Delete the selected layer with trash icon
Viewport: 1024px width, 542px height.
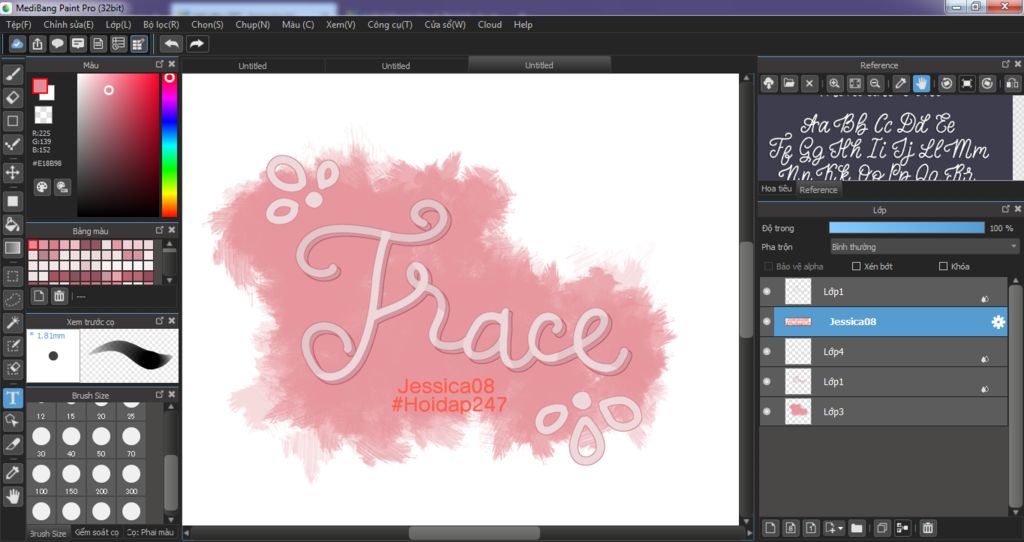coord(927,528)
